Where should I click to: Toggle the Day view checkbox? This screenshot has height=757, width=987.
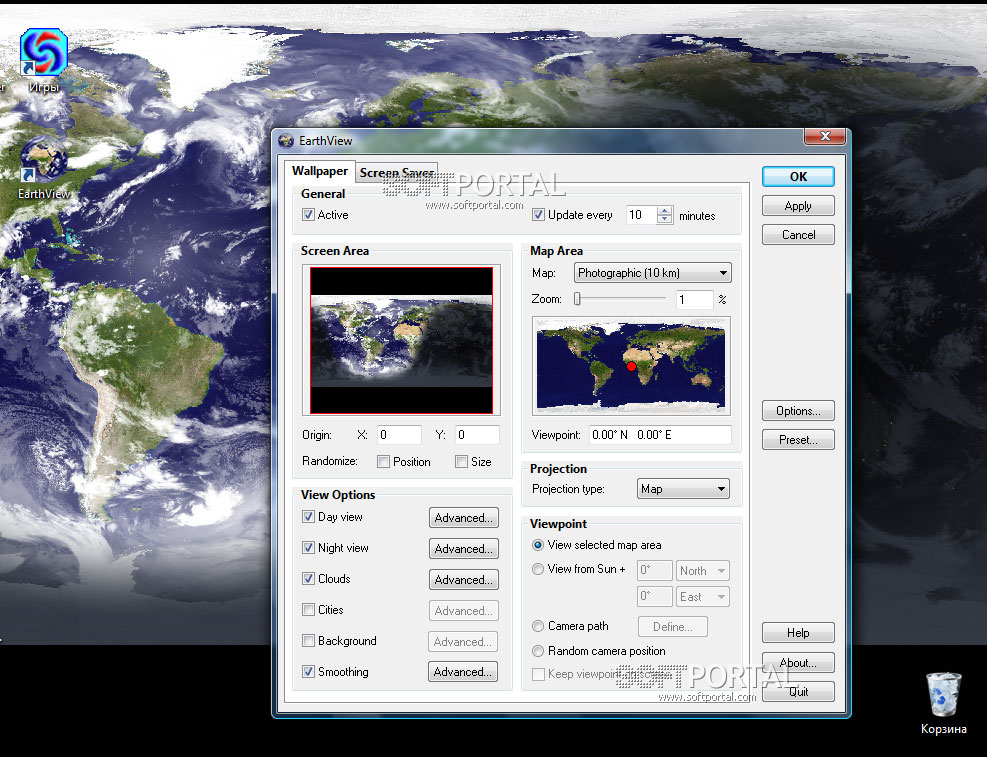[x=308, y=517]
